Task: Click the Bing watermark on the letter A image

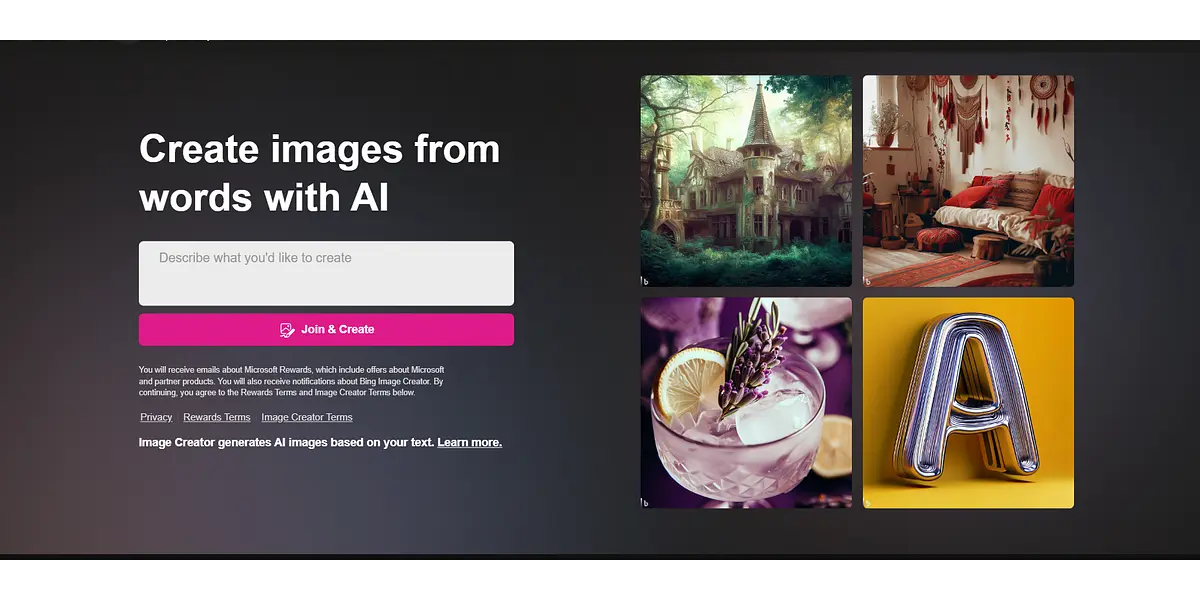Action: pos(868,502)
